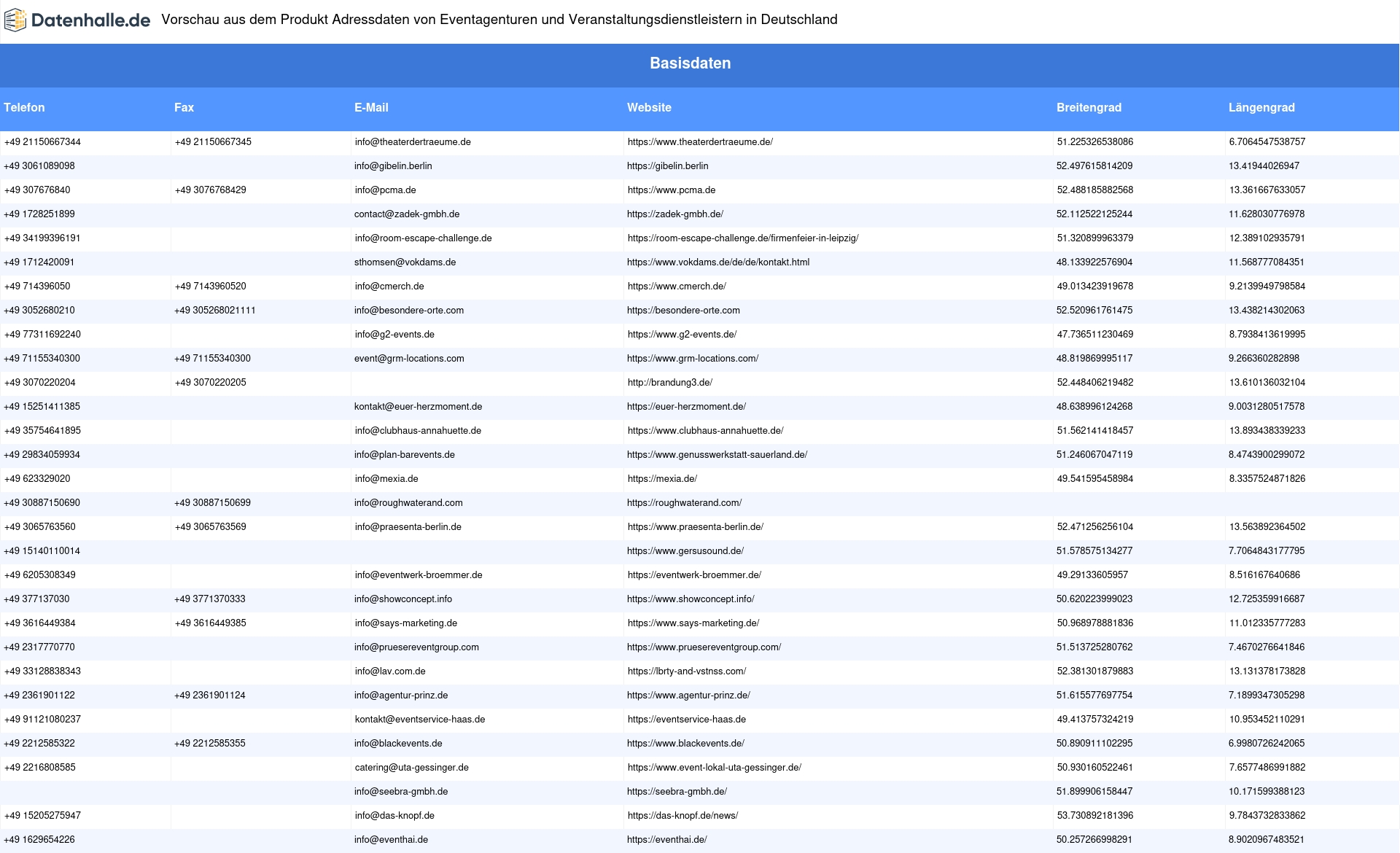Open https://www.genusswerkstatt-sauerland.de/ website cell
1400x853 pixels.
(x=717, y=455)
